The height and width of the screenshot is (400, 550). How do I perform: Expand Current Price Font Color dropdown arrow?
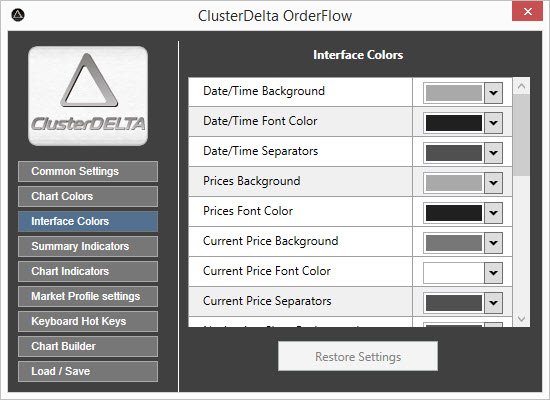coord(494,273)
